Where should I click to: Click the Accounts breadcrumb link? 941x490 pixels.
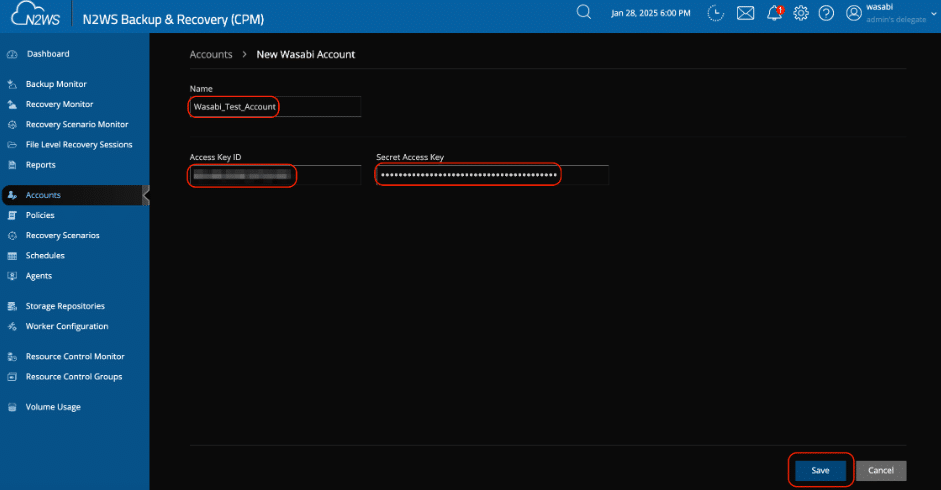[211, 55]
